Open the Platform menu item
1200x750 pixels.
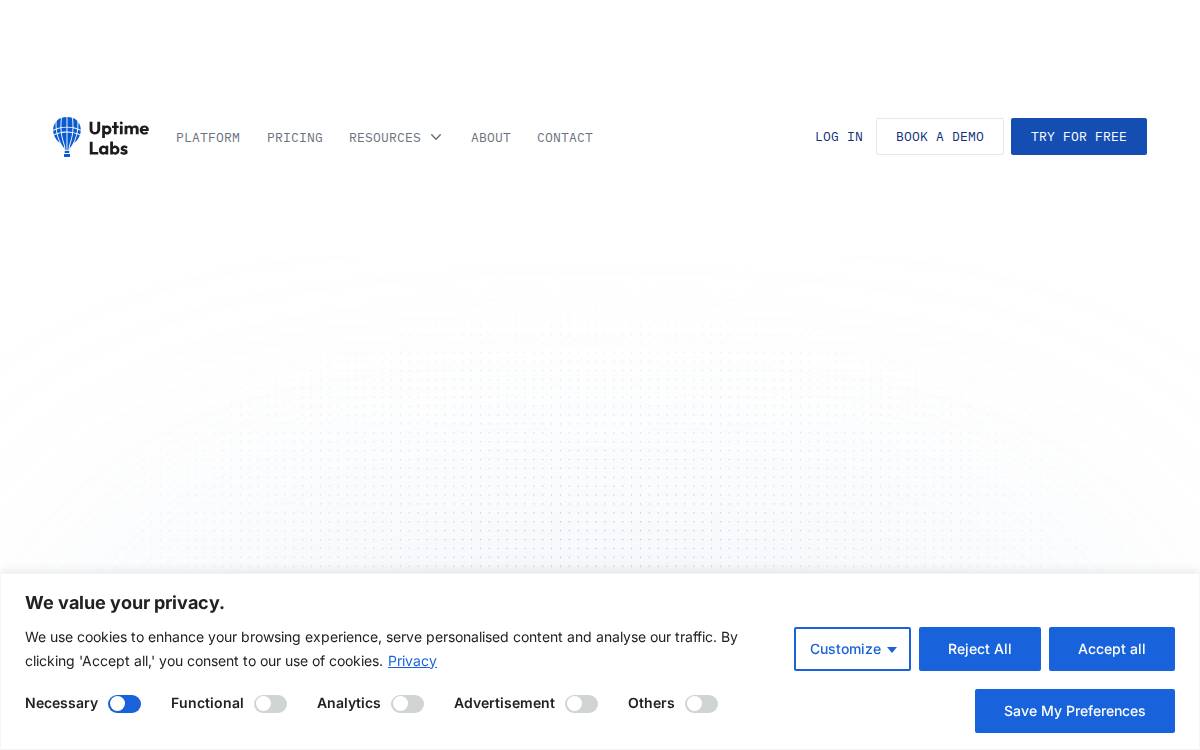point(208,138)
